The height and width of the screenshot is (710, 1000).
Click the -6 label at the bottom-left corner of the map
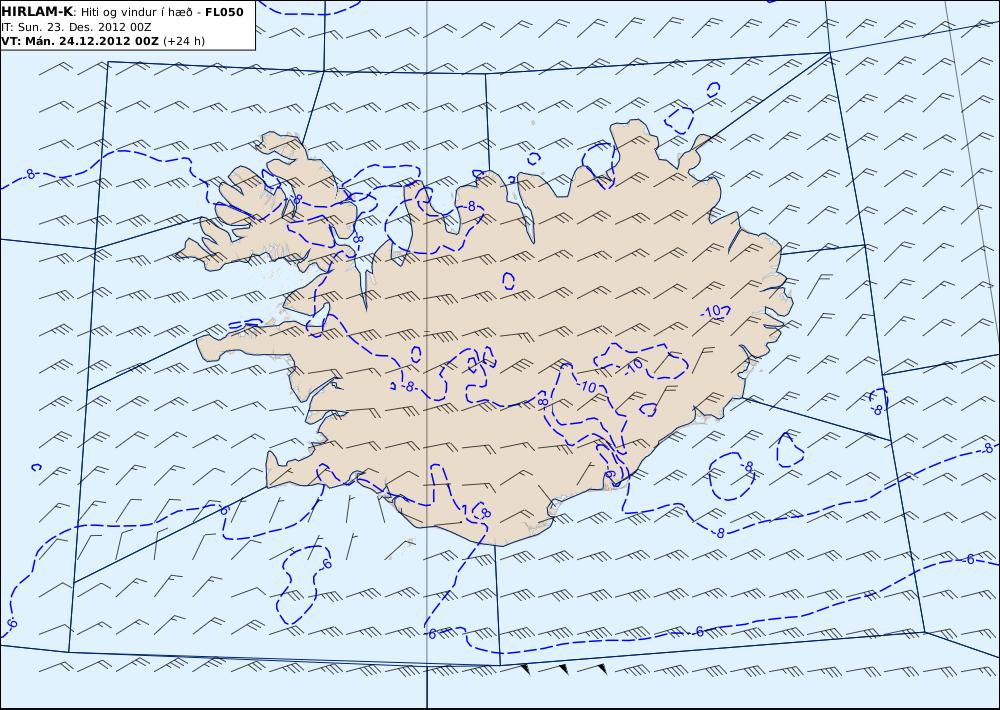pos(11,624)
